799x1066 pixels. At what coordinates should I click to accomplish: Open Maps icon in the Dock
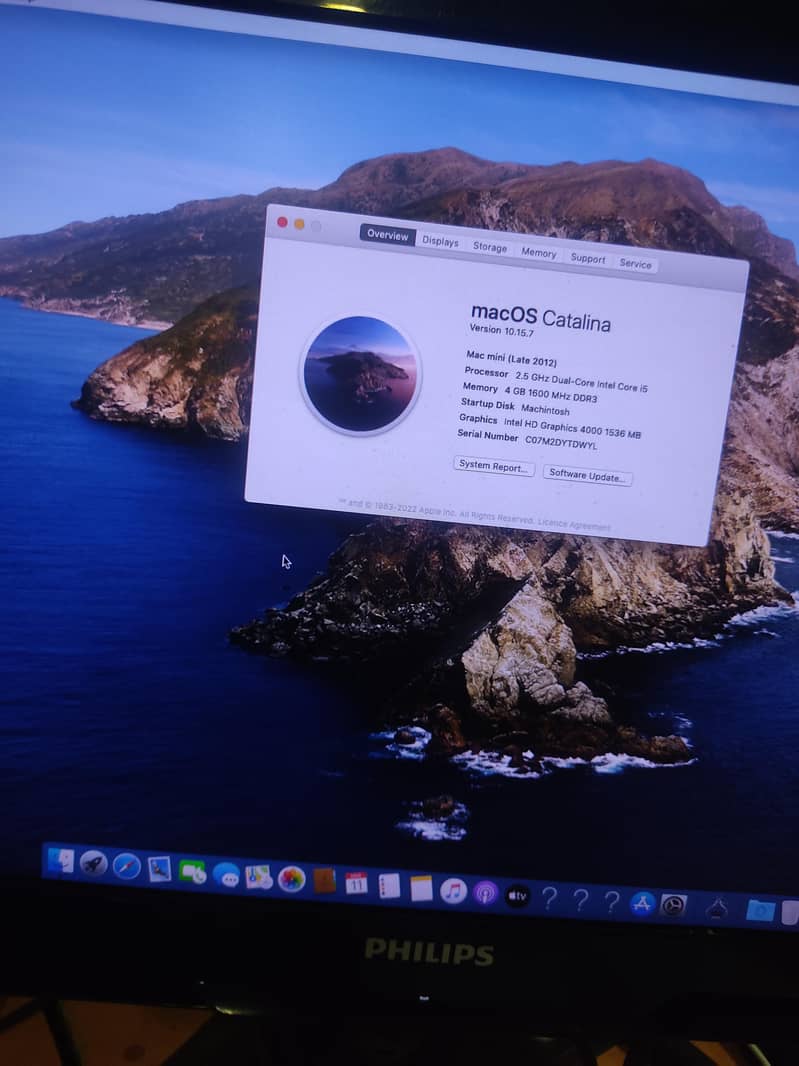click(258, 877)
